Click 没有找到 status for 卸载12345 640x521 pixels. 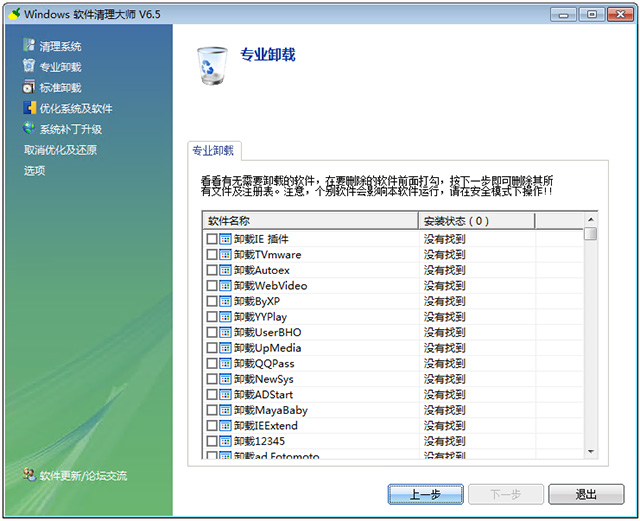click(x=444, y=441)
